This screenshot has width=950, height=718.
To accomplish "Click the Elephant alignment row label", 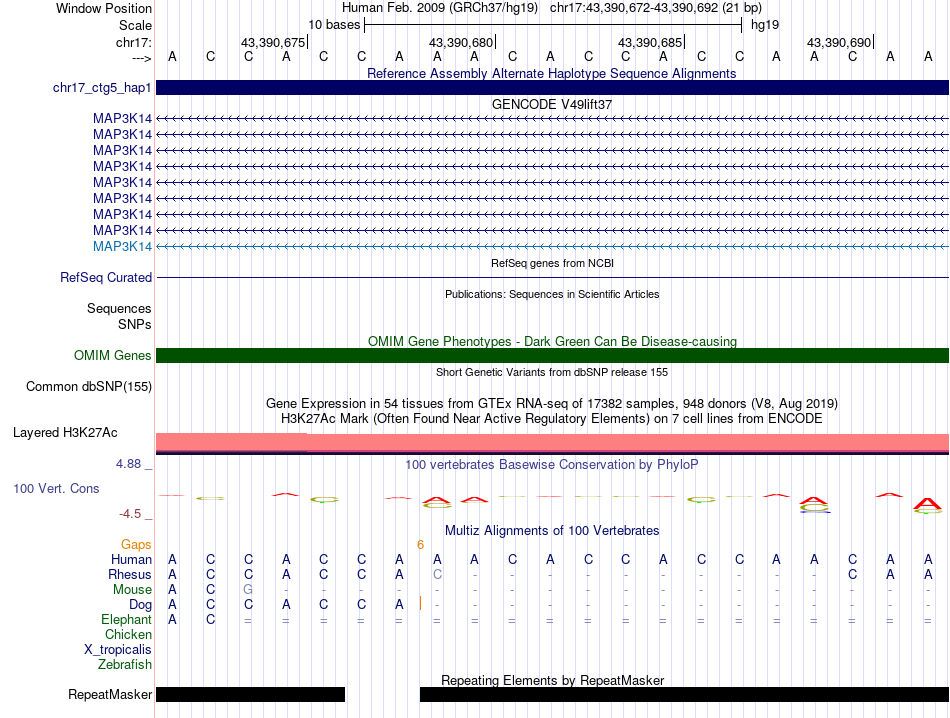I will [x=126, y=619].
